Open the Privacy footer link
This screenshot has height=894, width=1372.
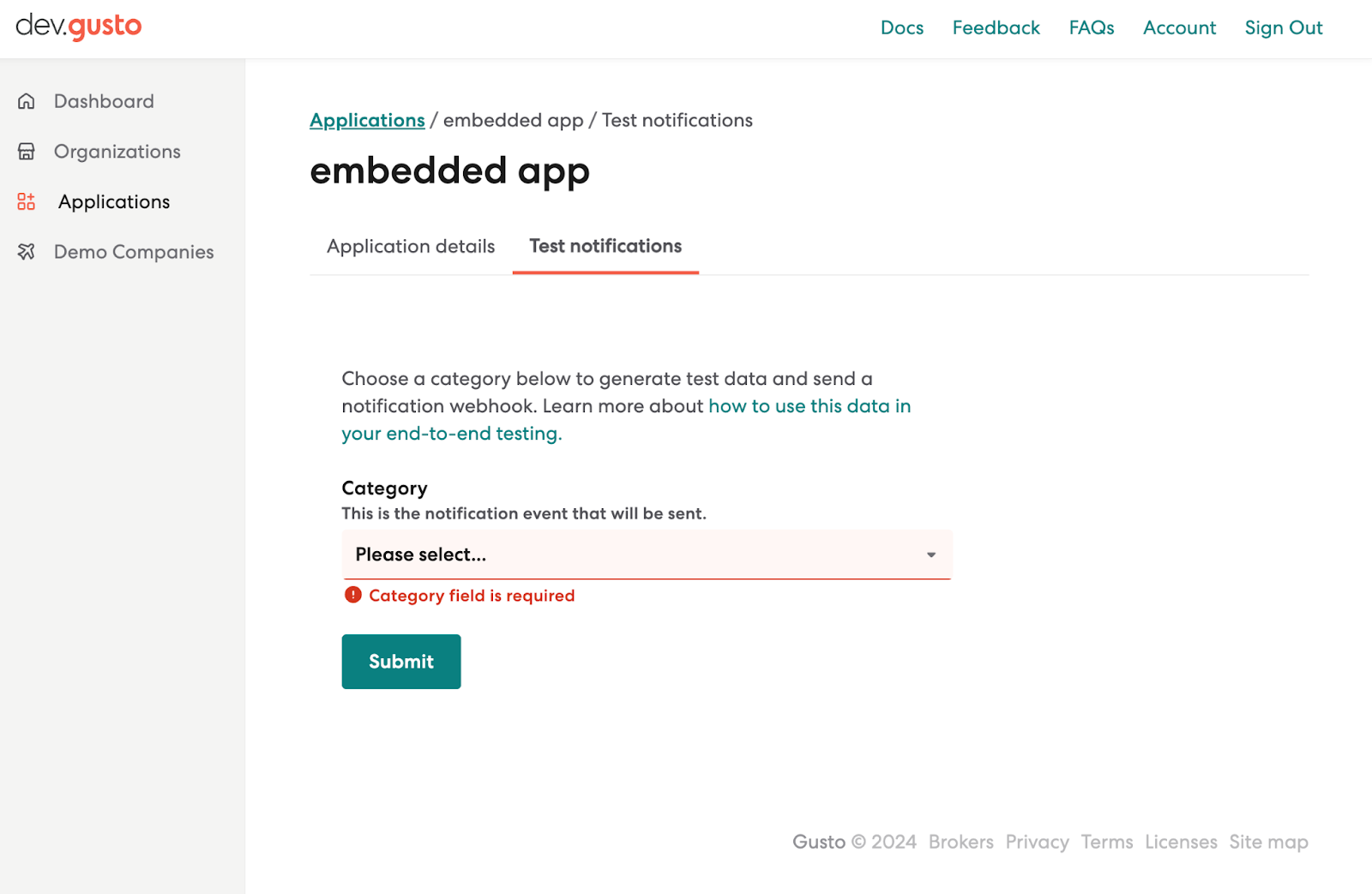(1038, 843)
